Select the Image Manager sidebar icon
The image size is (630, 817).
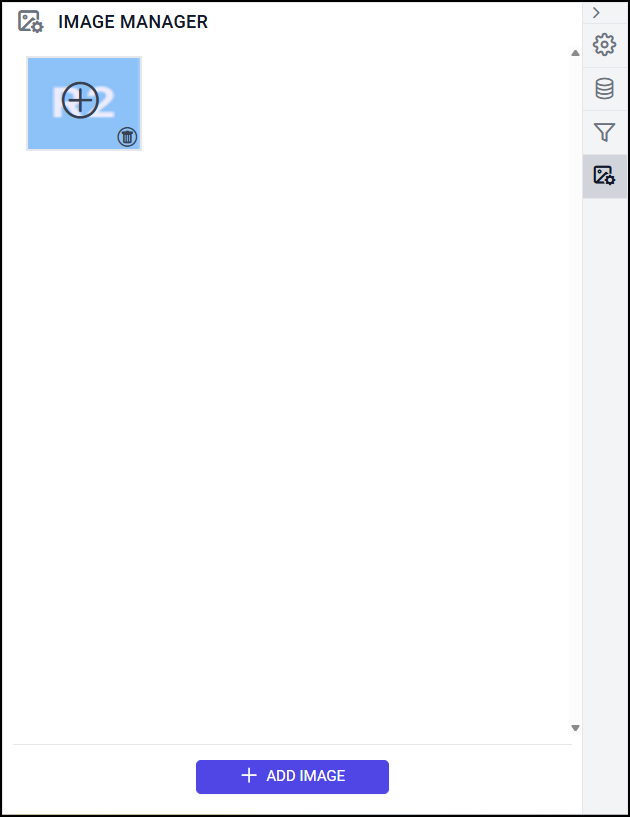point(604,176)
